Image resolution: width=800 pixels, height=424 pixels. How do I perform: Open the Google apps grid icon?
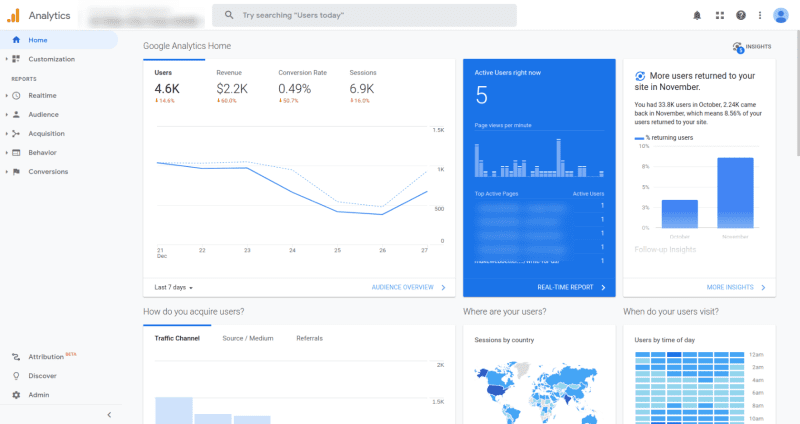(x=719, y=15)
